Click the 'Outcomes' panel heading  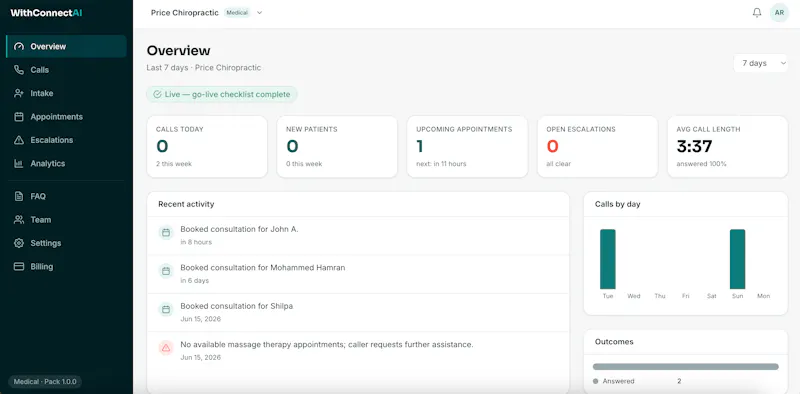pyautogui.click(x=614, y=342)
